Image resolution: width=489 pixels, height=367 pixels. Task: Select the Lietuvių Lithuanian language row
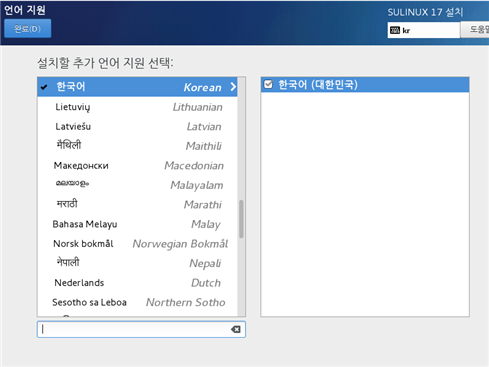137,107
